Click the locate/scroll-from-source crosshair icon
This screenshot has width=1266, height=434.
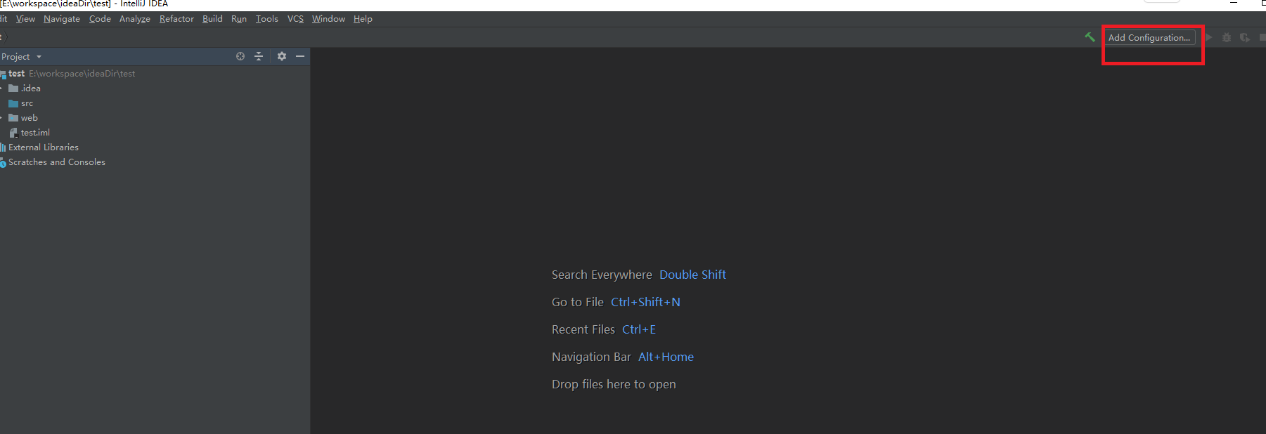pos(240,57)
